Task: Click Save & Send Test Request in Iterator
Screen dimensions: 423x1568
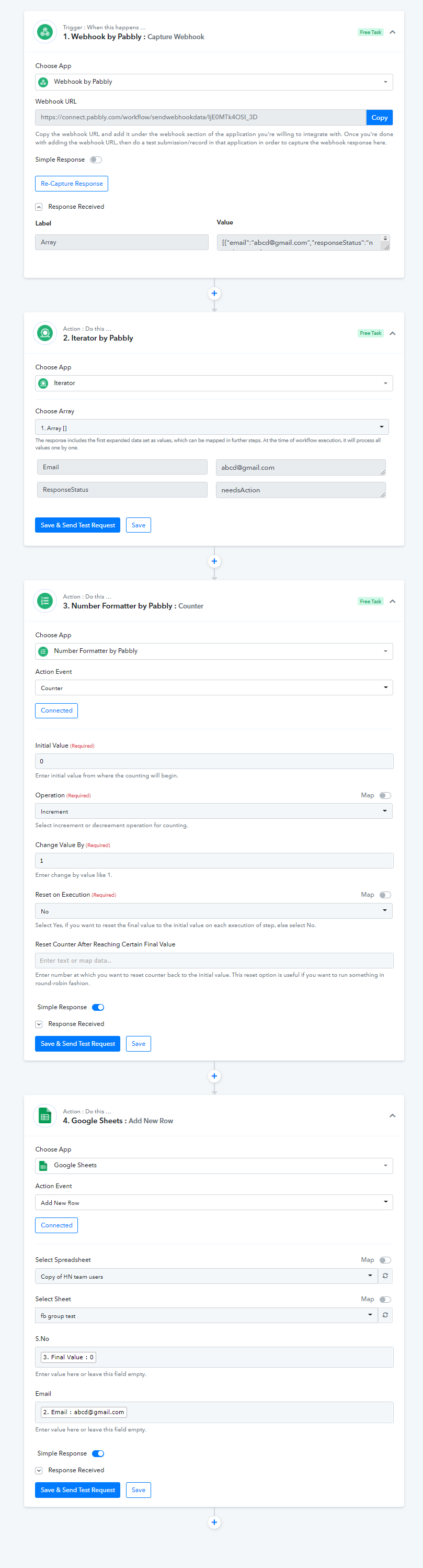Action: click(78, 525)
